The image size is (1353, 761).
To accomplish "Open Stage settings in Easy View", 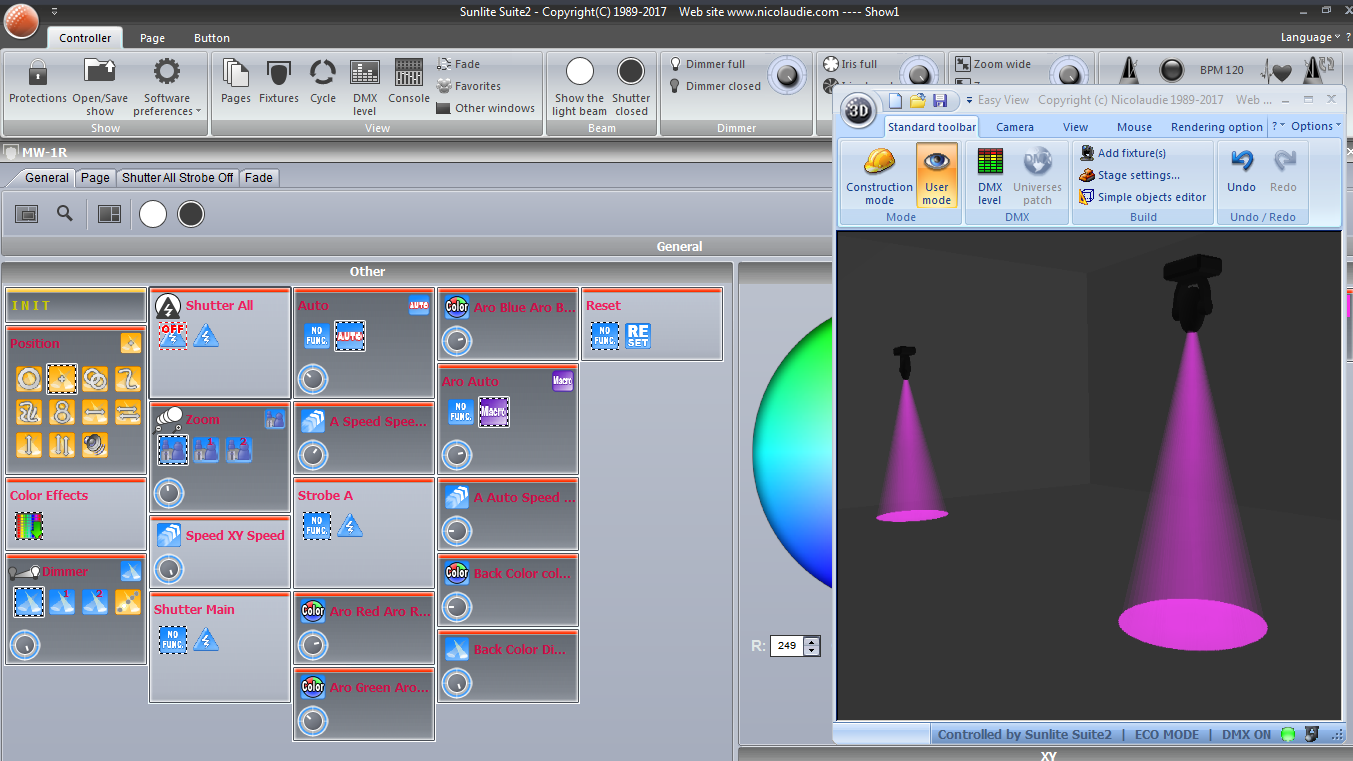I will pos(1130,175).
